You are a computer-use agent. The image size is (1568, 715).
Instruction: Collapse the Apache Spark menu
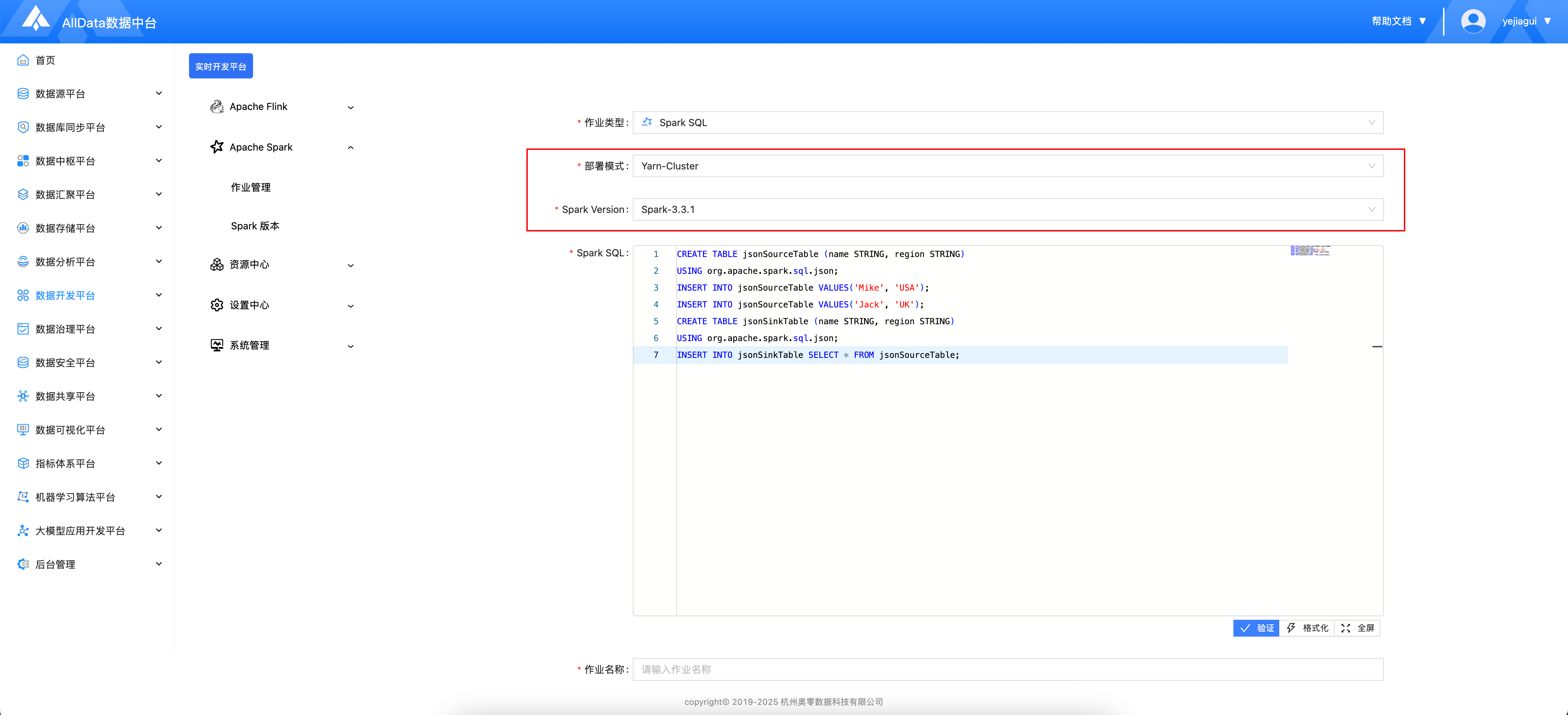(351, 147)
